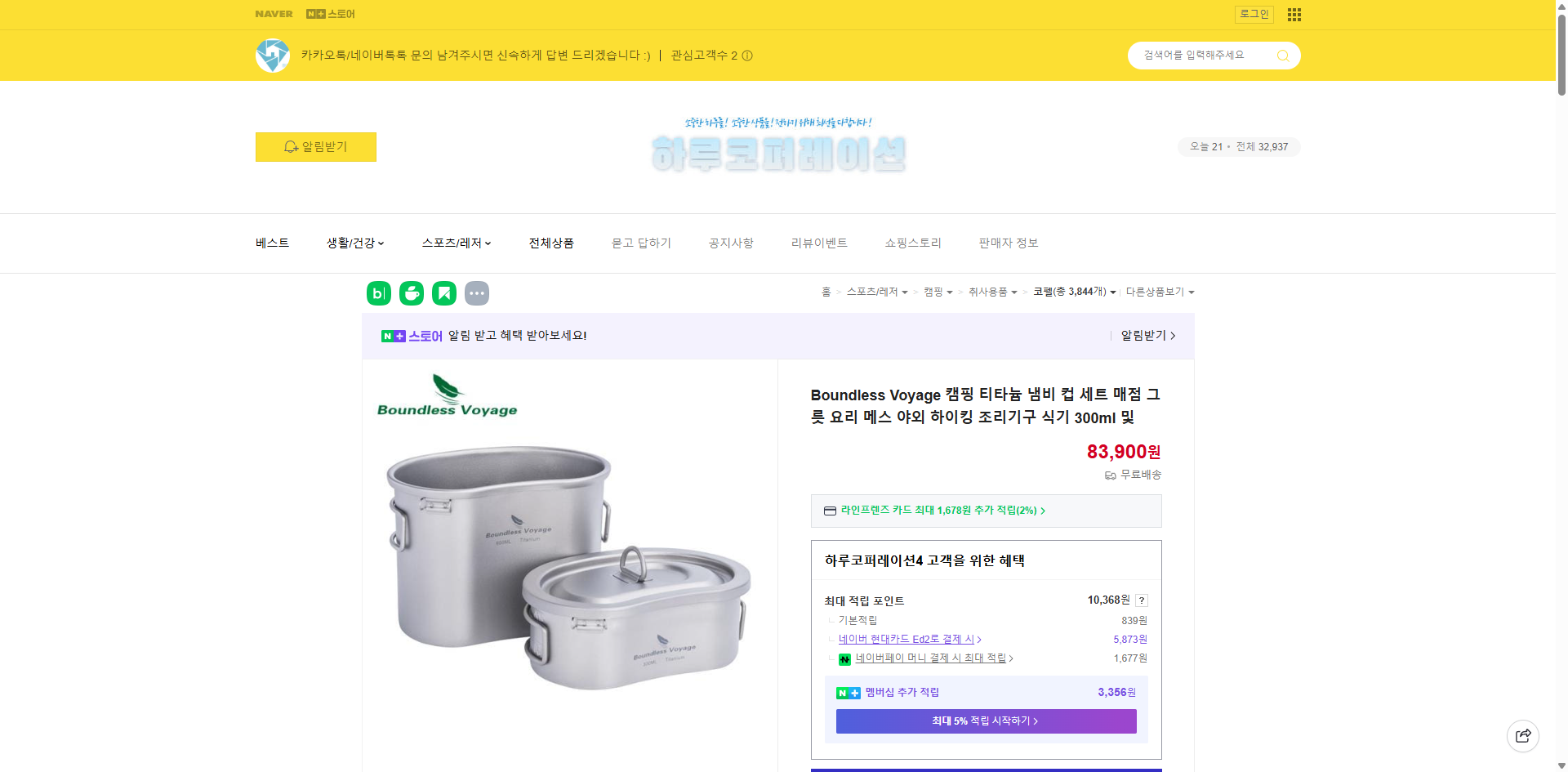The width and height of the screenshot is (1568, 772).
Task: Click the 로그인 button
Action: tap(1254, 14)
